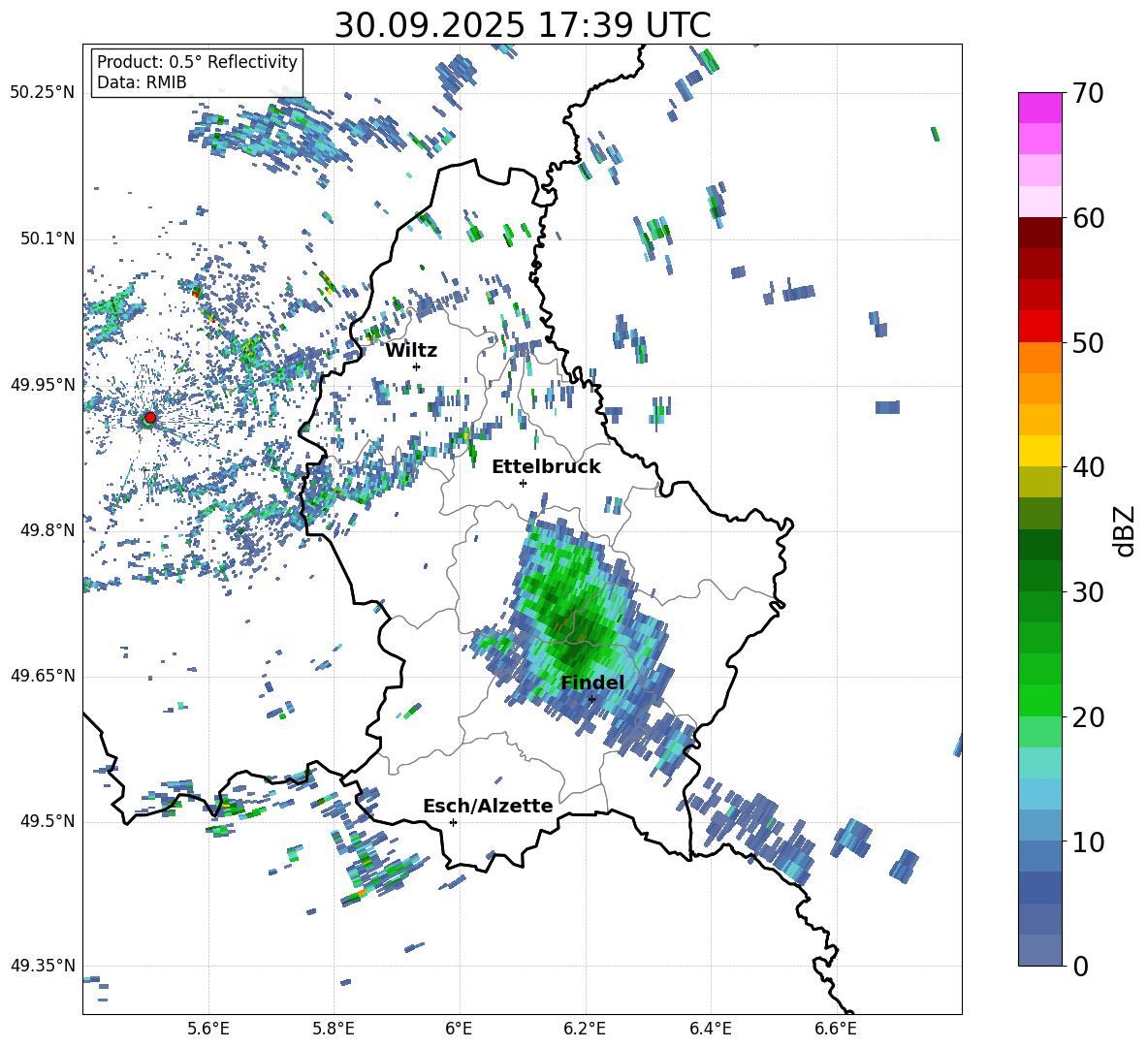This screenshot has height=1048, width=1148.
Task: Click the 49.8°N latitude label
Action: tap(47, 530)
